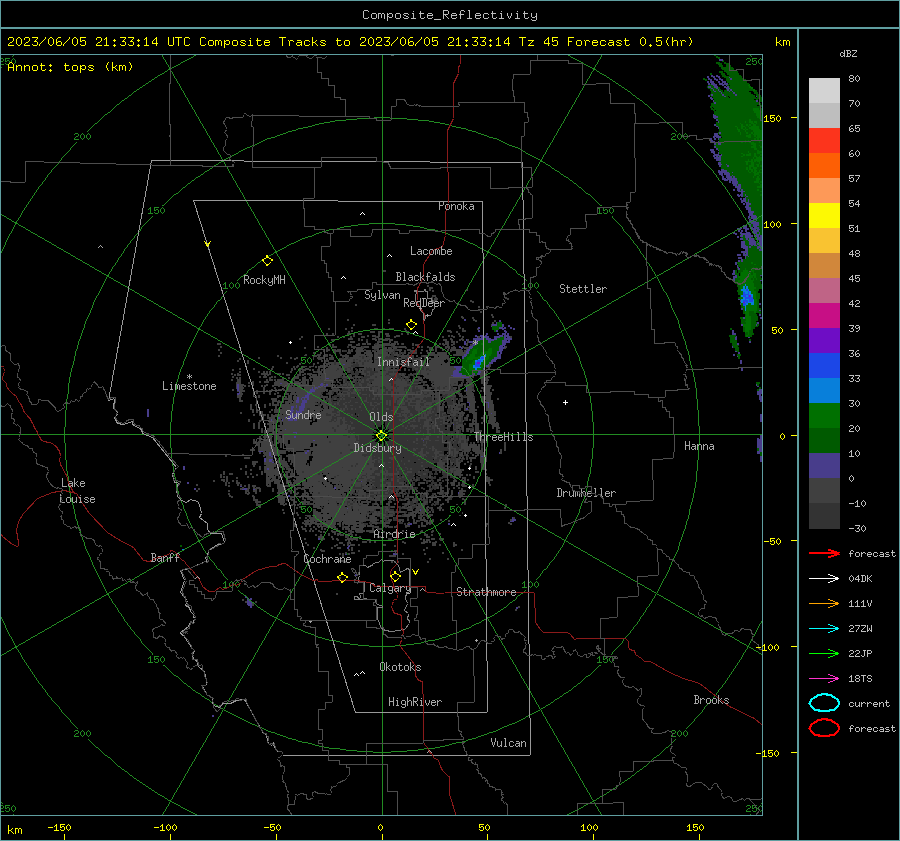Screen dimensions: 900x841
Task: Click the Ponoka city label
Action: coord(456,206)
